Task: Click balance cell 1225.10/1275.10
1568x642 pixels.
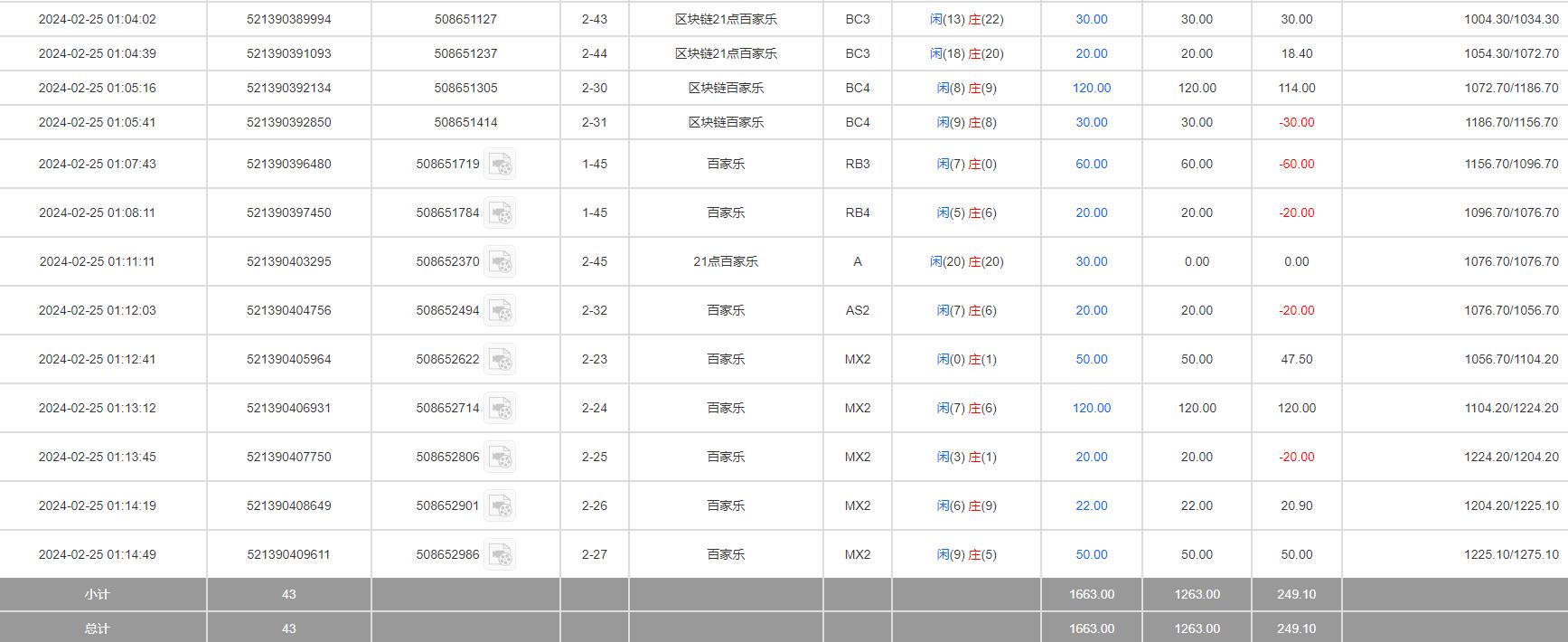Action: (x=1510, y=554)
